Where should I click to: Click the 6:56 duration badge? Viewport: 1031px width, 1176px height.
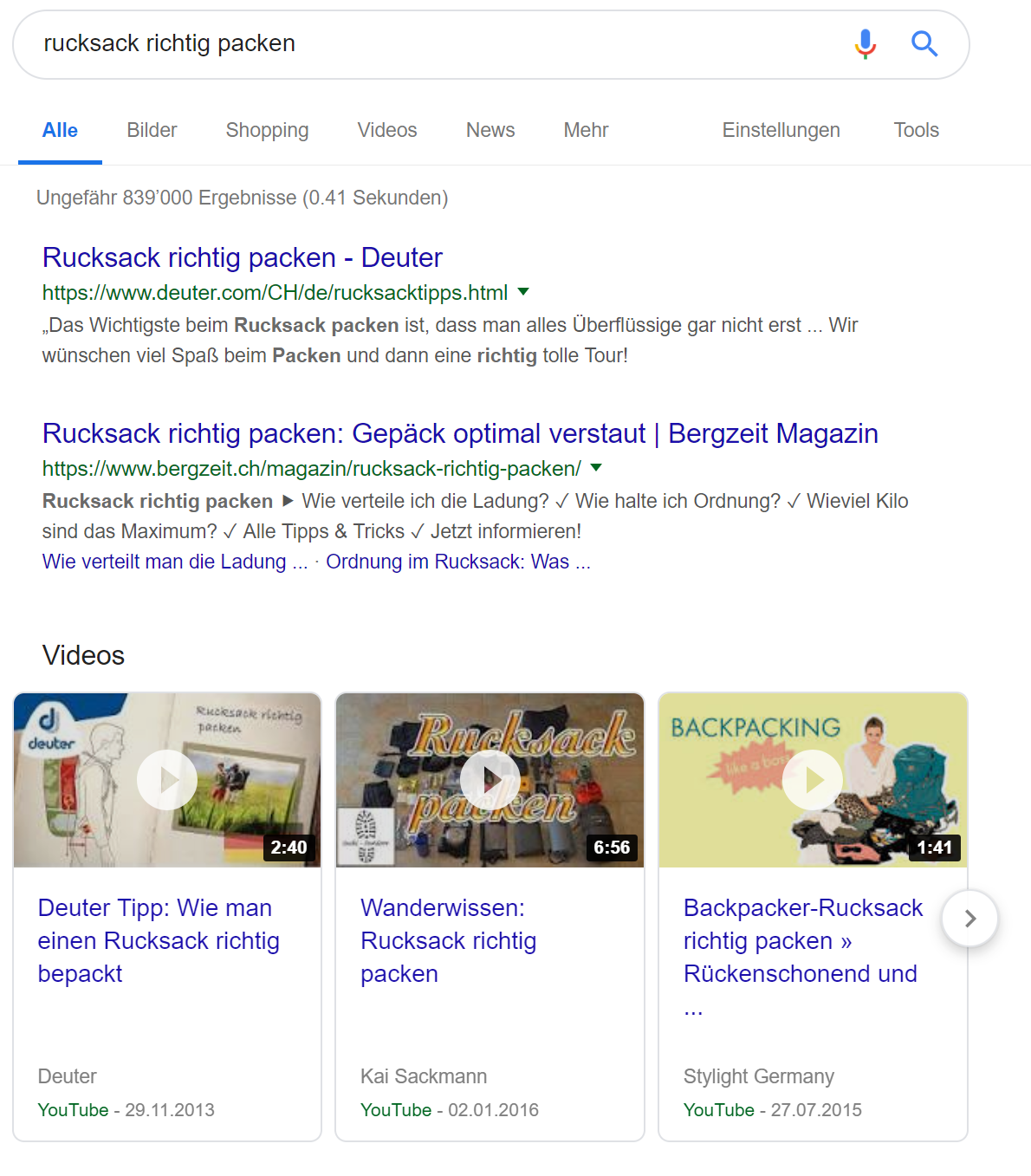(x=612, y=848)
